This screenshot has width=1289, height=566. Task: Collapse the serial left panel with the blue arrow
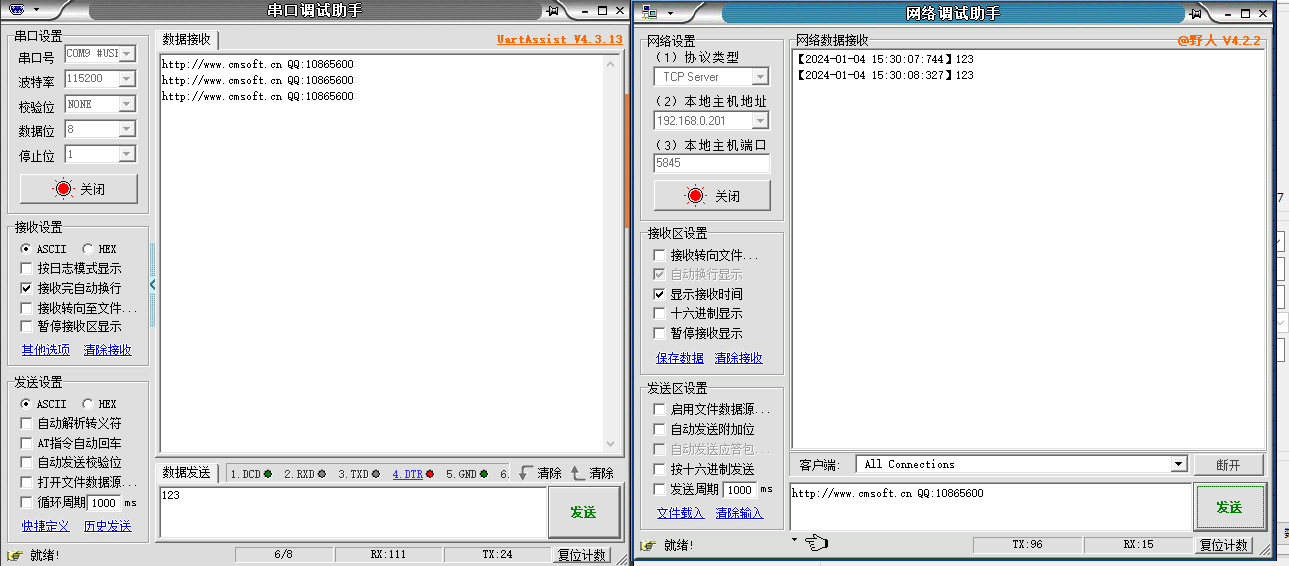(x=152, y=285)
